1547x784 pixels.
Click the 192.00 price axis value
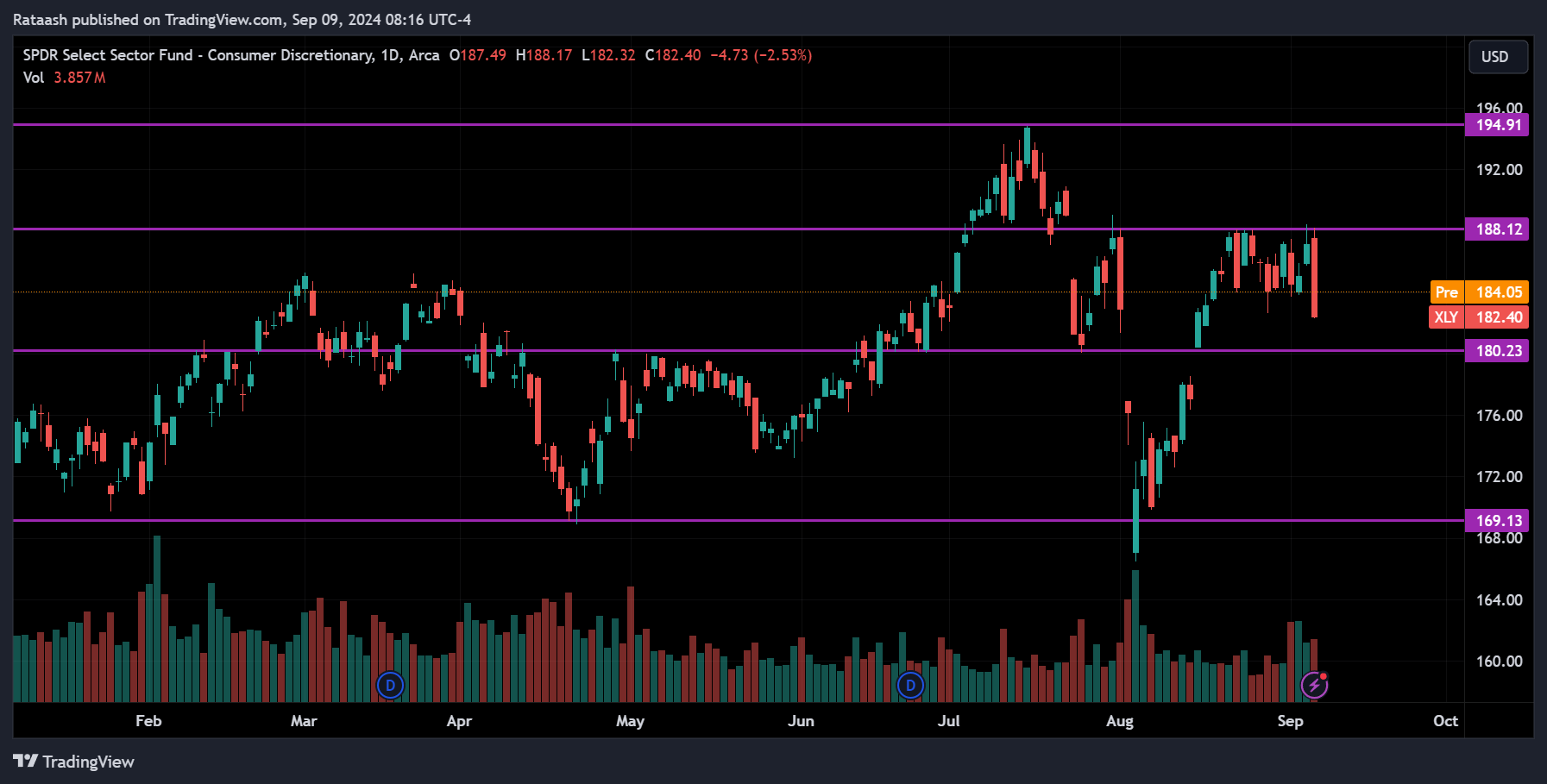pos(1499,170)
